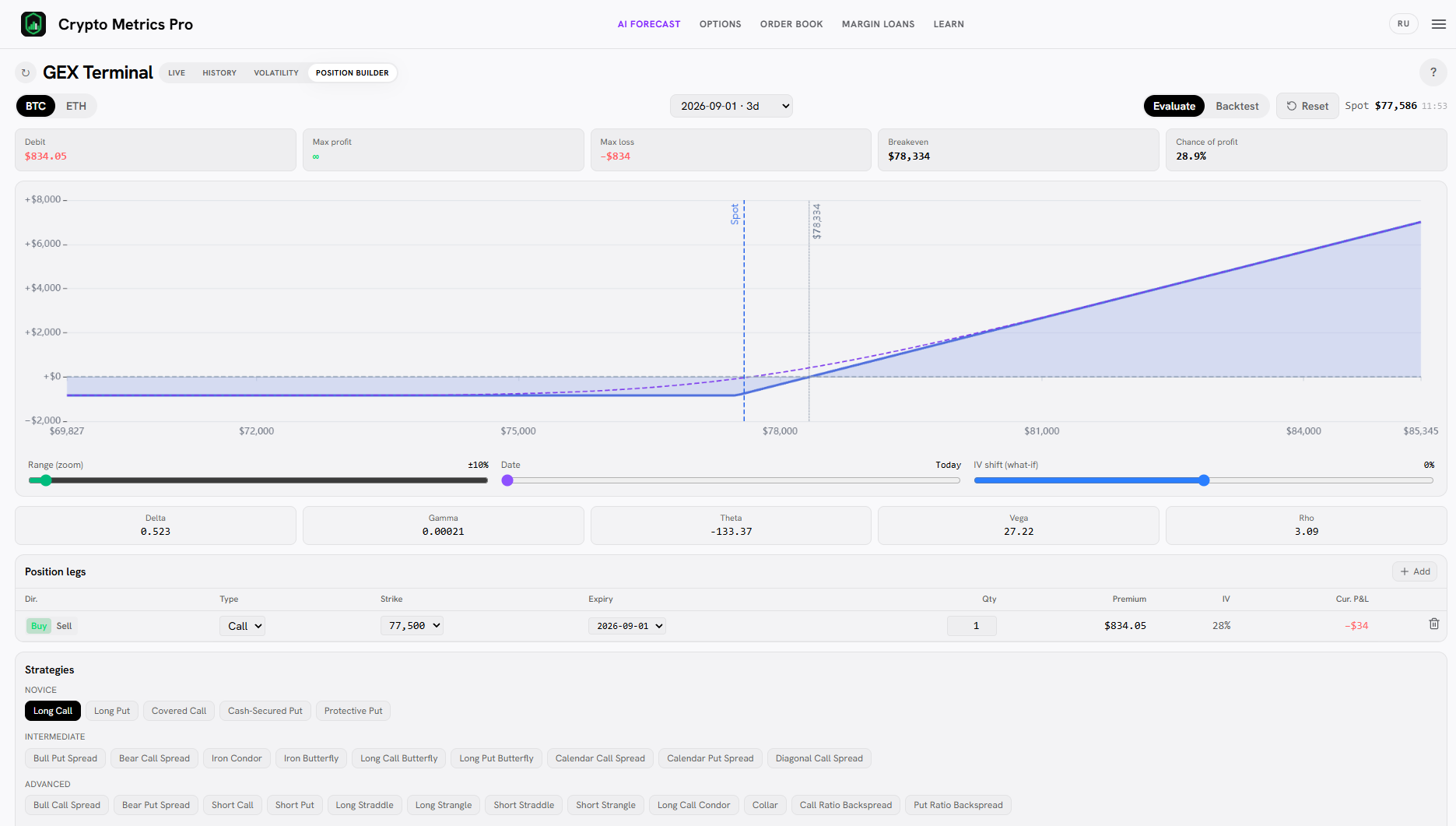The width and height of the screenshot is (1456, 826).
Task: Open the leg expiry dropdown in Position legs
Action: click(627, 626)
